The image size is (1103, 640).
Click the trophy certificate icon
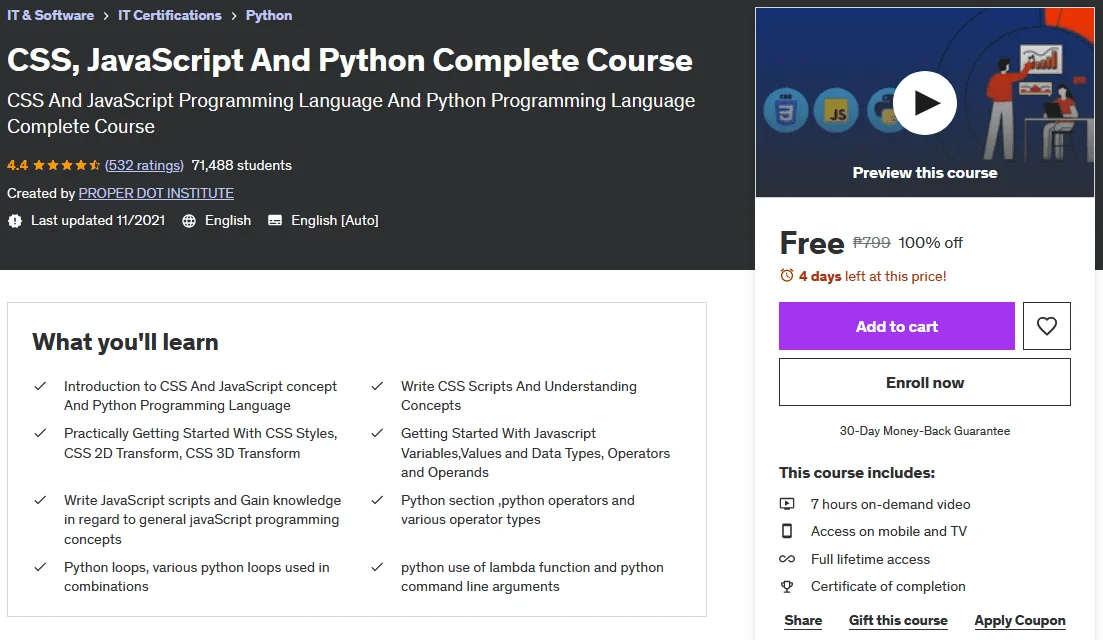[787, 587]
